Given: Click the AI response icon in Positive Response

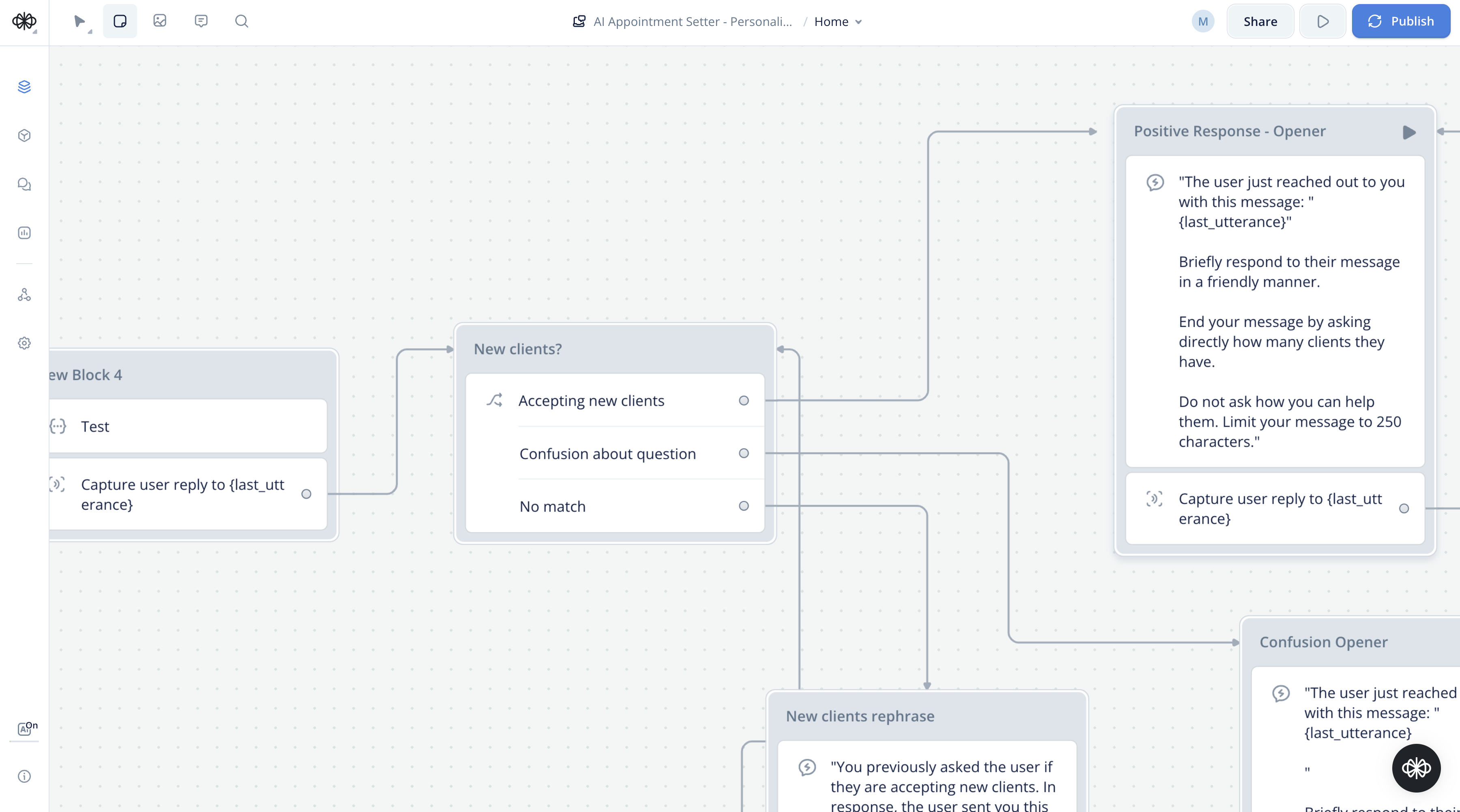Looking at the screenshot, I should click(x=1155, y=182).
